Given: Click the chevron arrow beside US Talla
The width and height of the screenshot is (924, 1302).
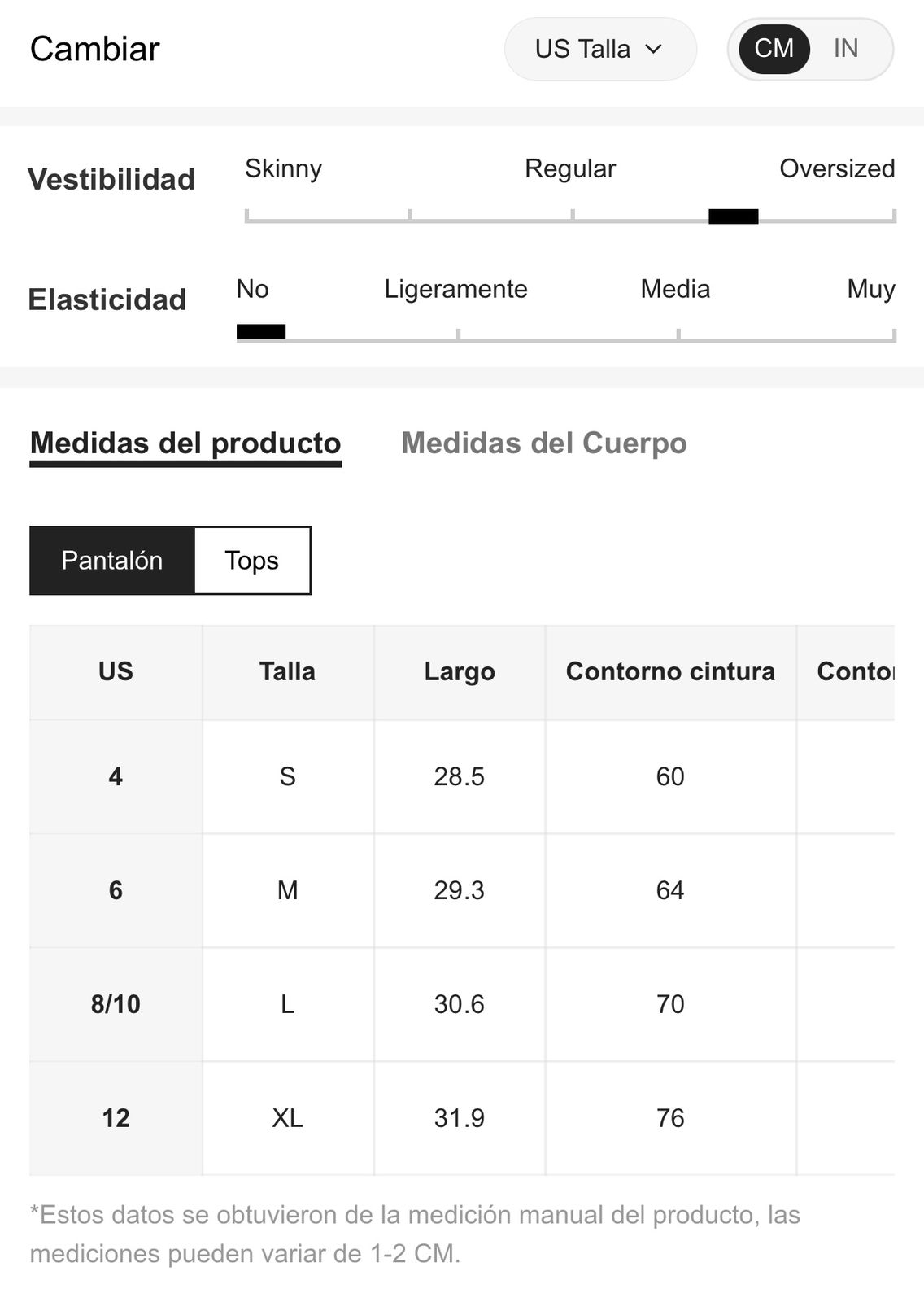Looking at the screenshot, I should coord(653,50).
